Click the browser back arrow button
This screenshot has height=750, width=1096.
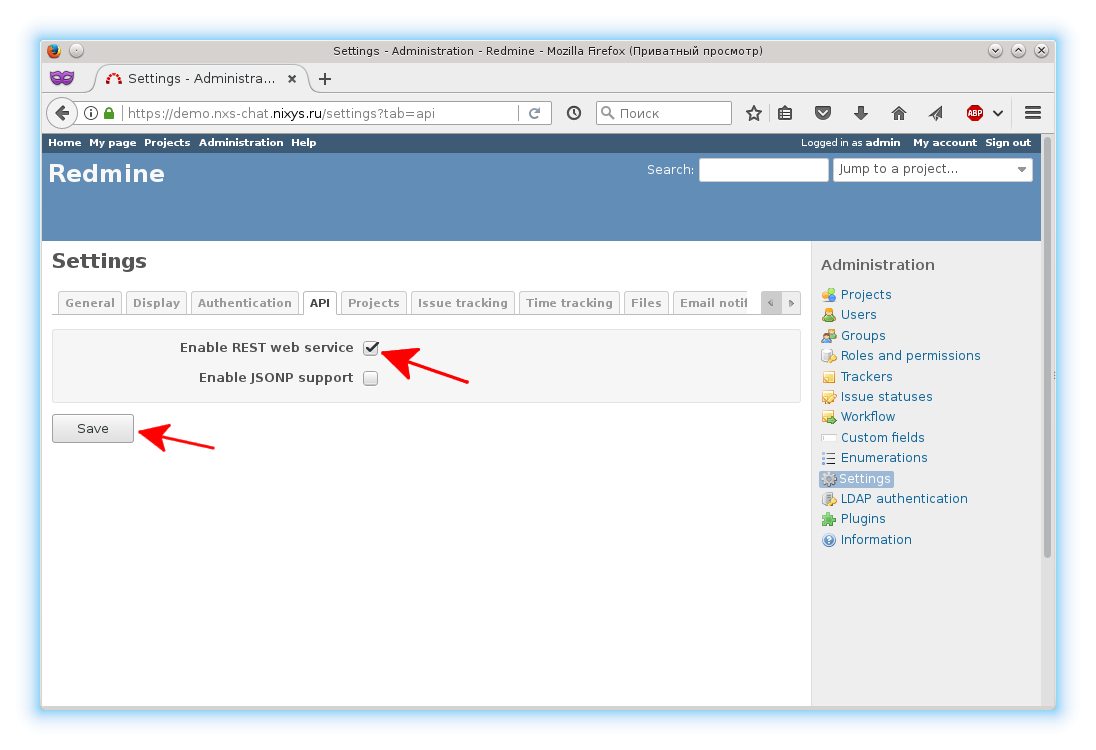click(62, 113)
